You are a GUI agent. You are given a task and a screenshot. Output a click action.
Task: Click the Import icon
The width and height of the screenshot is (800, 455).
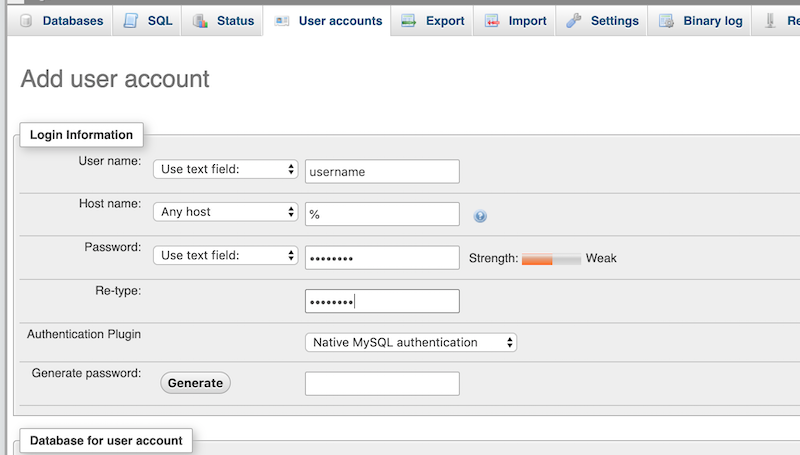(x=492, y=21)
